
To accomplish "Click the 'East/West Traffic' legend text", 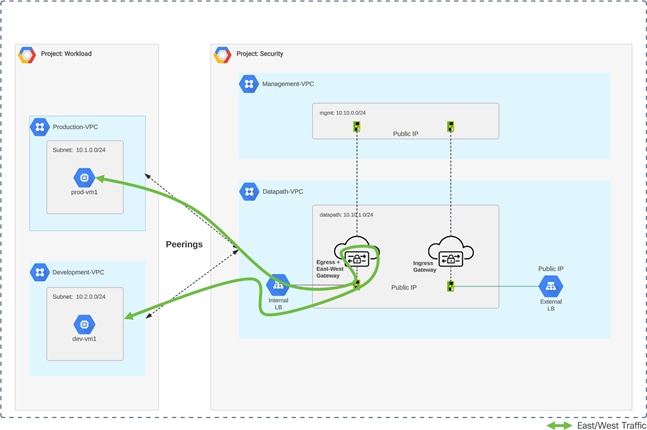I will coord(612,425).
